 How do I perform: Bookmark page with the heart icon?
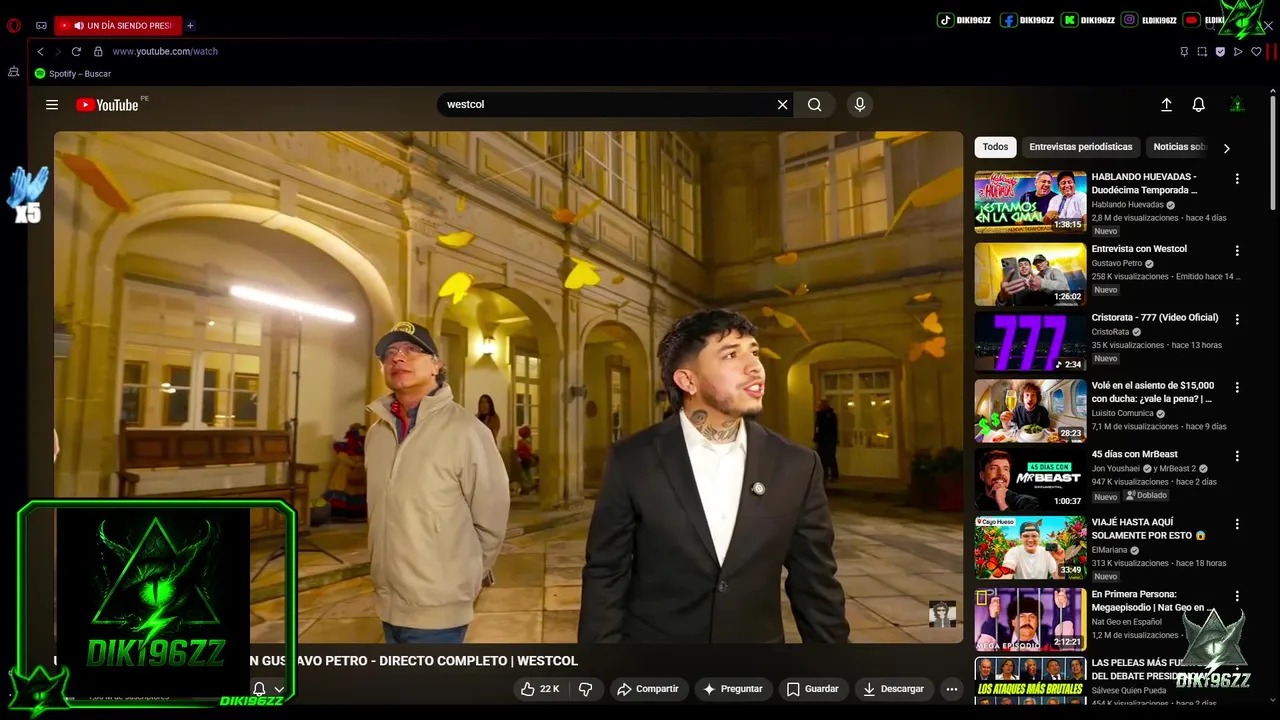[x=1256, y=52]
